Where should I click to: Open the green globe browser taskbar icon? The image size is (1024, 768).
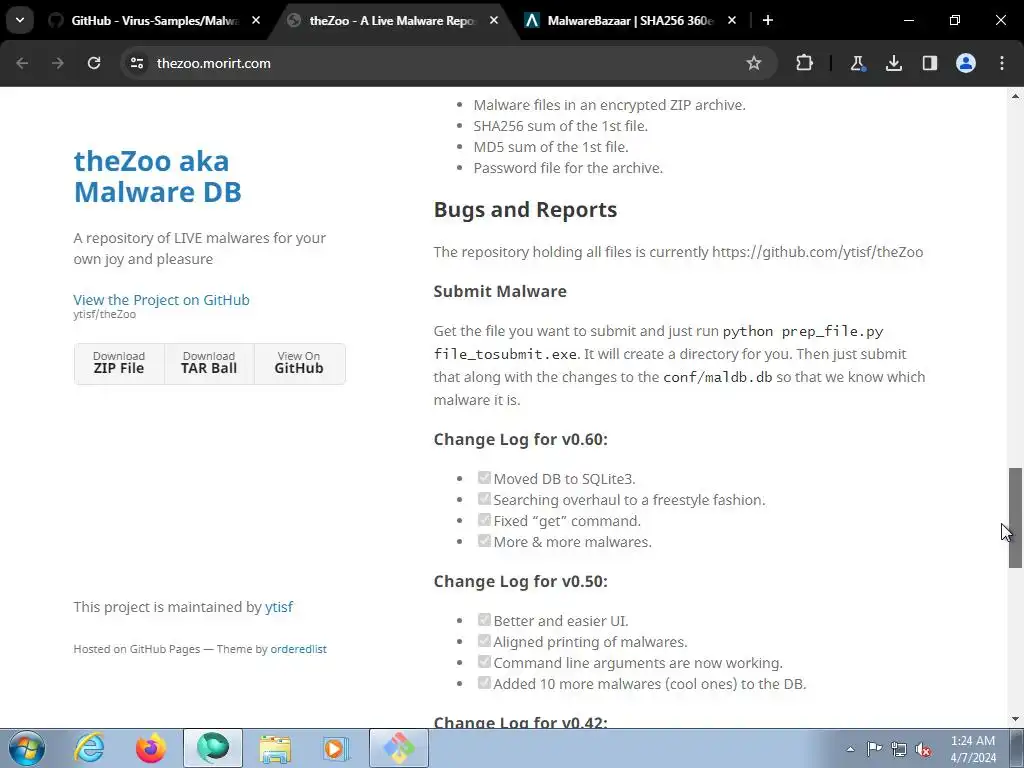(x=213, y=748)
